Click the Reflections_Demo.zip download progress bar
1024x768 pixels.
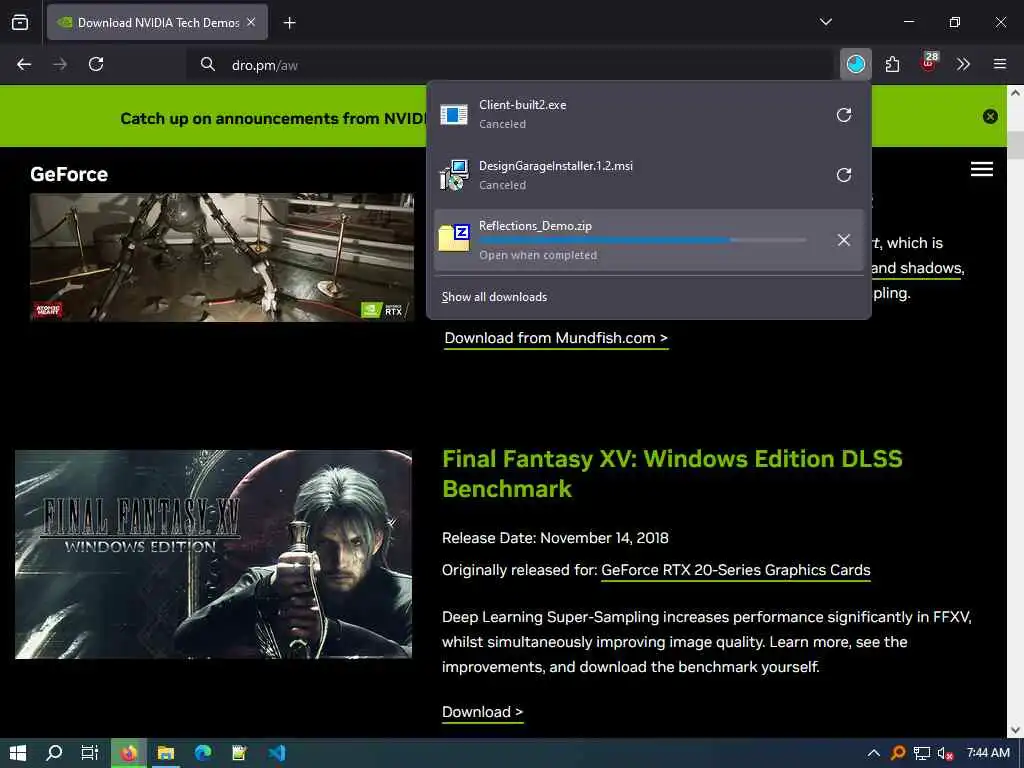[643, 240]
